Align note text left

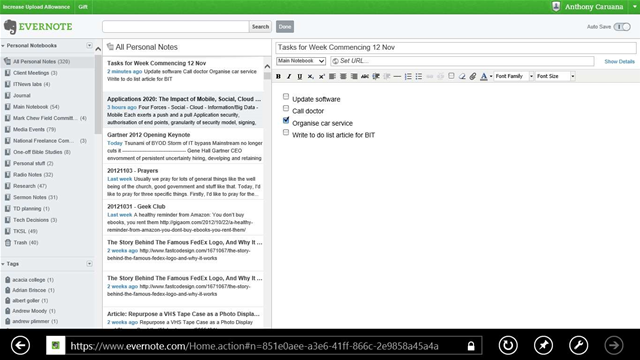(x=332, y=76)
